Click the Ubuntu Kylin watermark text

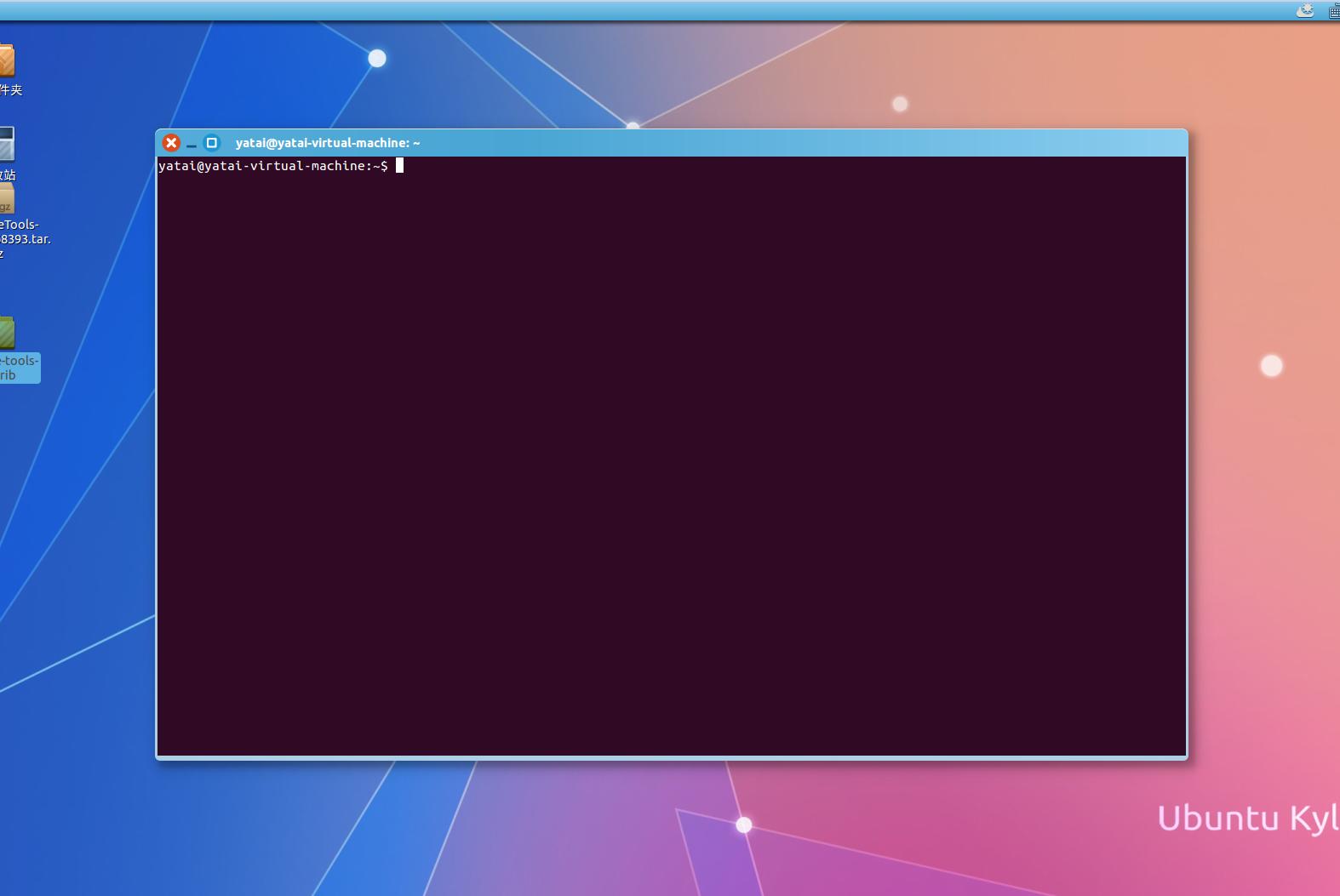[x=1247, y=818]
